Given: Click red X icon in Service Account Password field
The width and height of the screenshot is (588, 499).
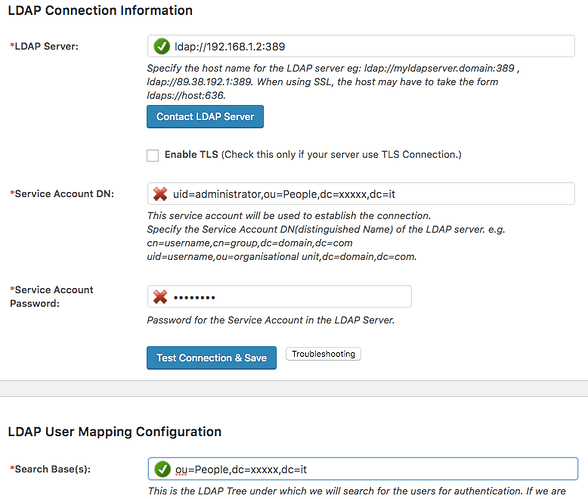Looking at the screenshot, I should pos(160,297).
